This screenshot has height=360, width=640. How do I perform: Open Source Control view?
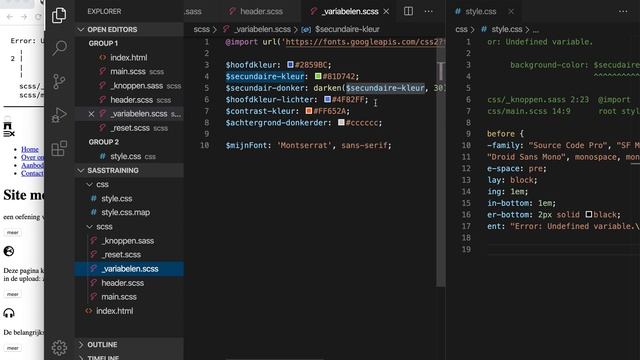click(x=59, y=82)
